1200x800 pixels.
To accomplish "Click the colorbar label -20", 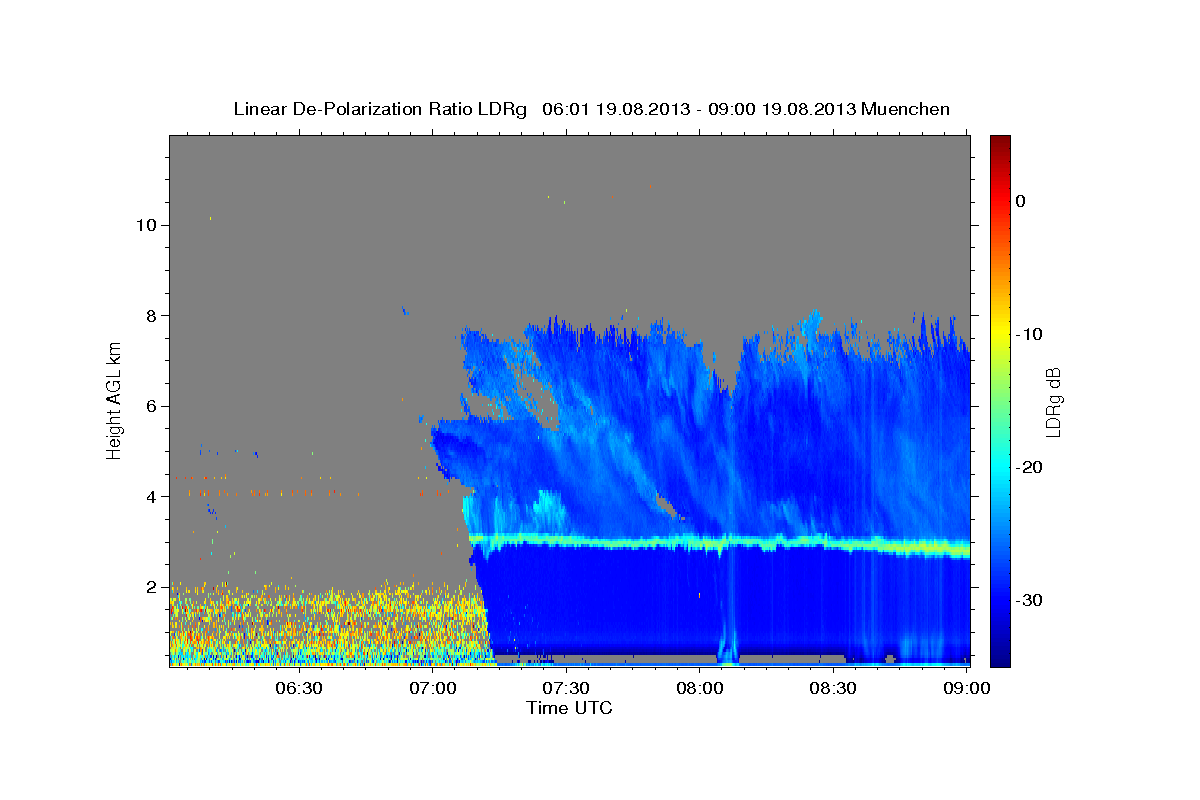I will pos(1028,467).
